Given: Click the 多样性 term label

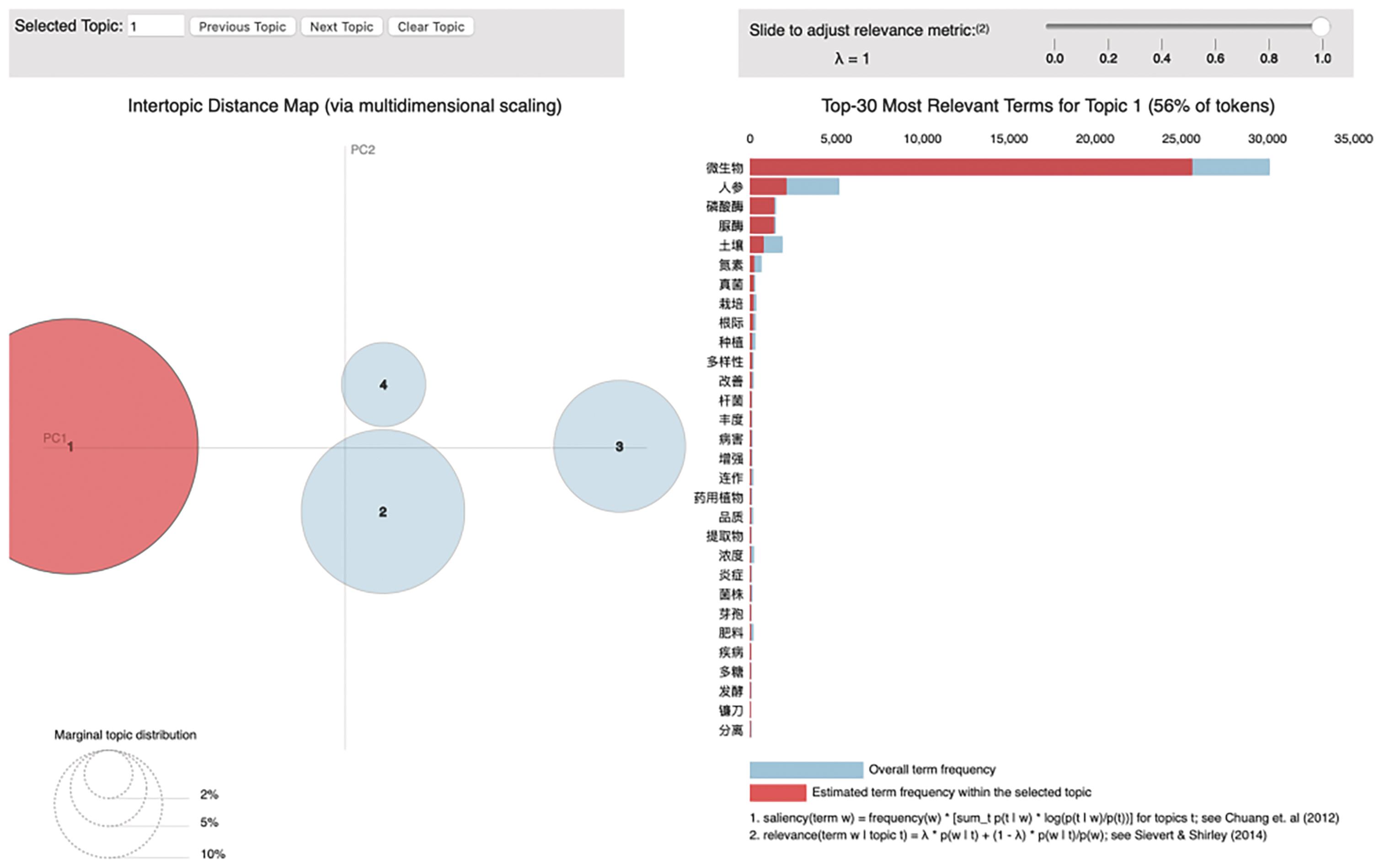Looking at the screenshot, I should pos(724,362).
